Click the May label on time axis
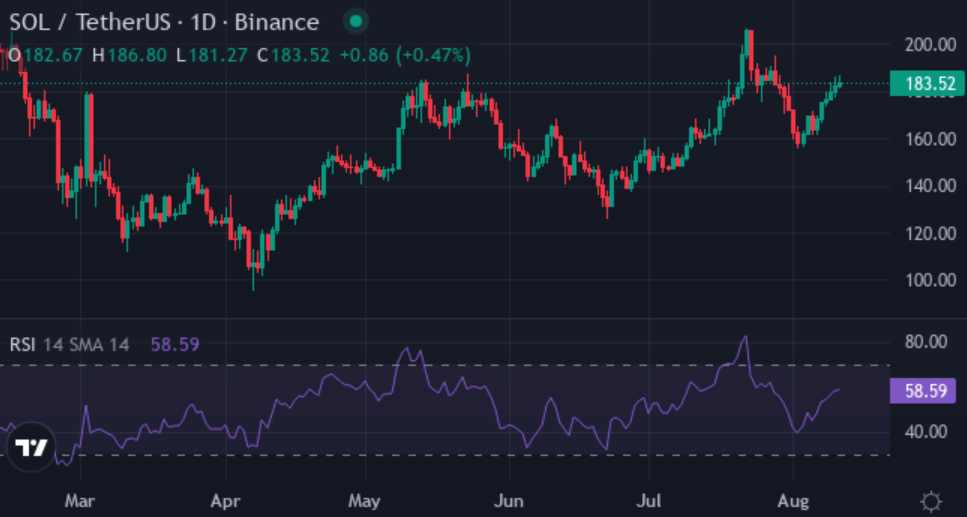 click(x=365, y=501)
